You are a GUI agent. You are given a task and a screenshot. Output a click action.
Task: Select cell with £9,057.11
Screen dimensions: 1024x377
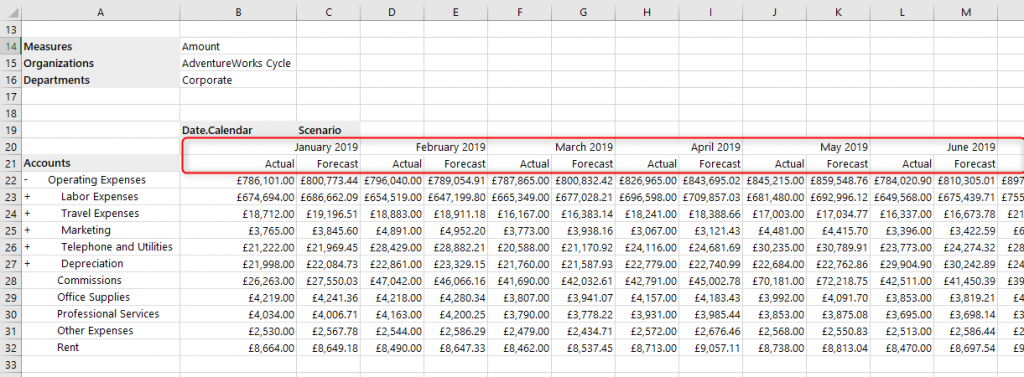pyautogui.click(x=711, y=348)
